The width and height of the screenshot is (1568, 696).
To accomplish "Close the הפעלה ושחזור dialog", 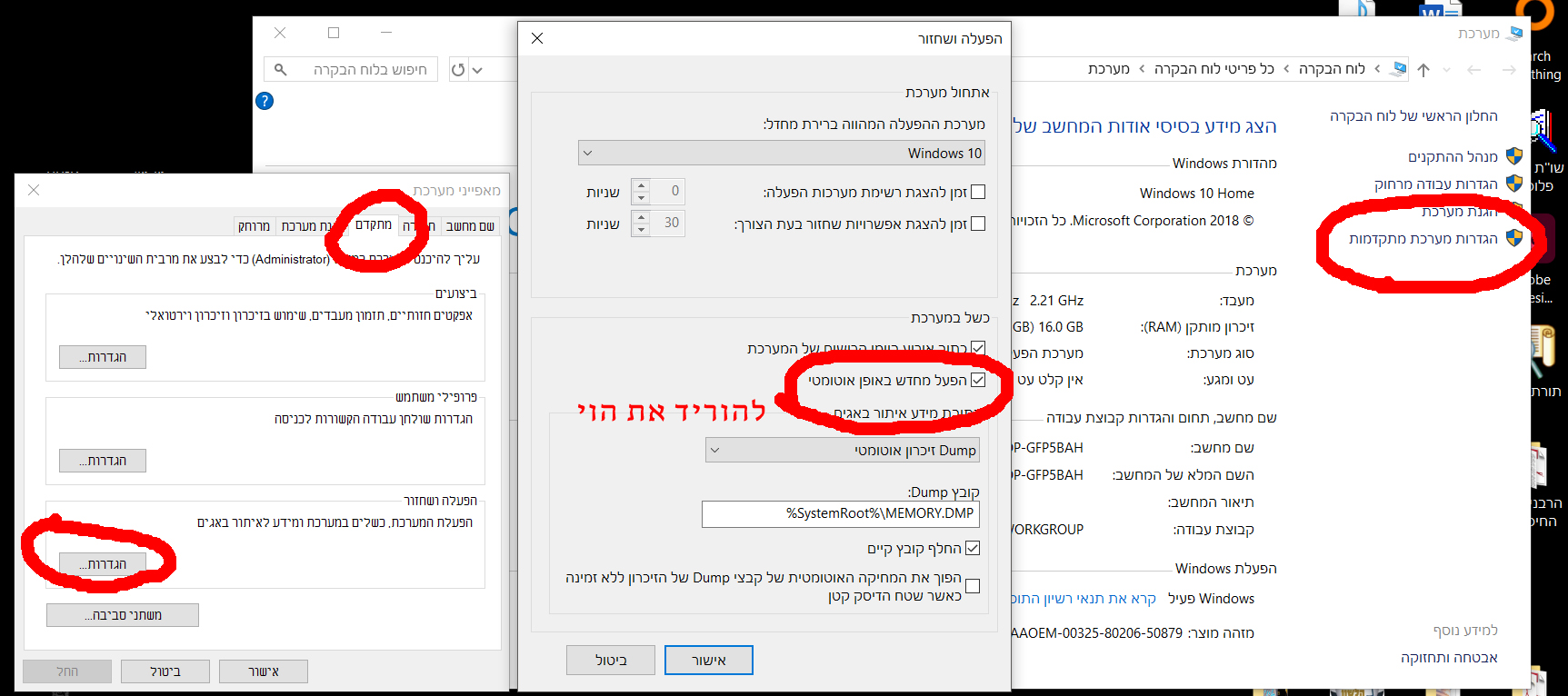I will [537, 38].
